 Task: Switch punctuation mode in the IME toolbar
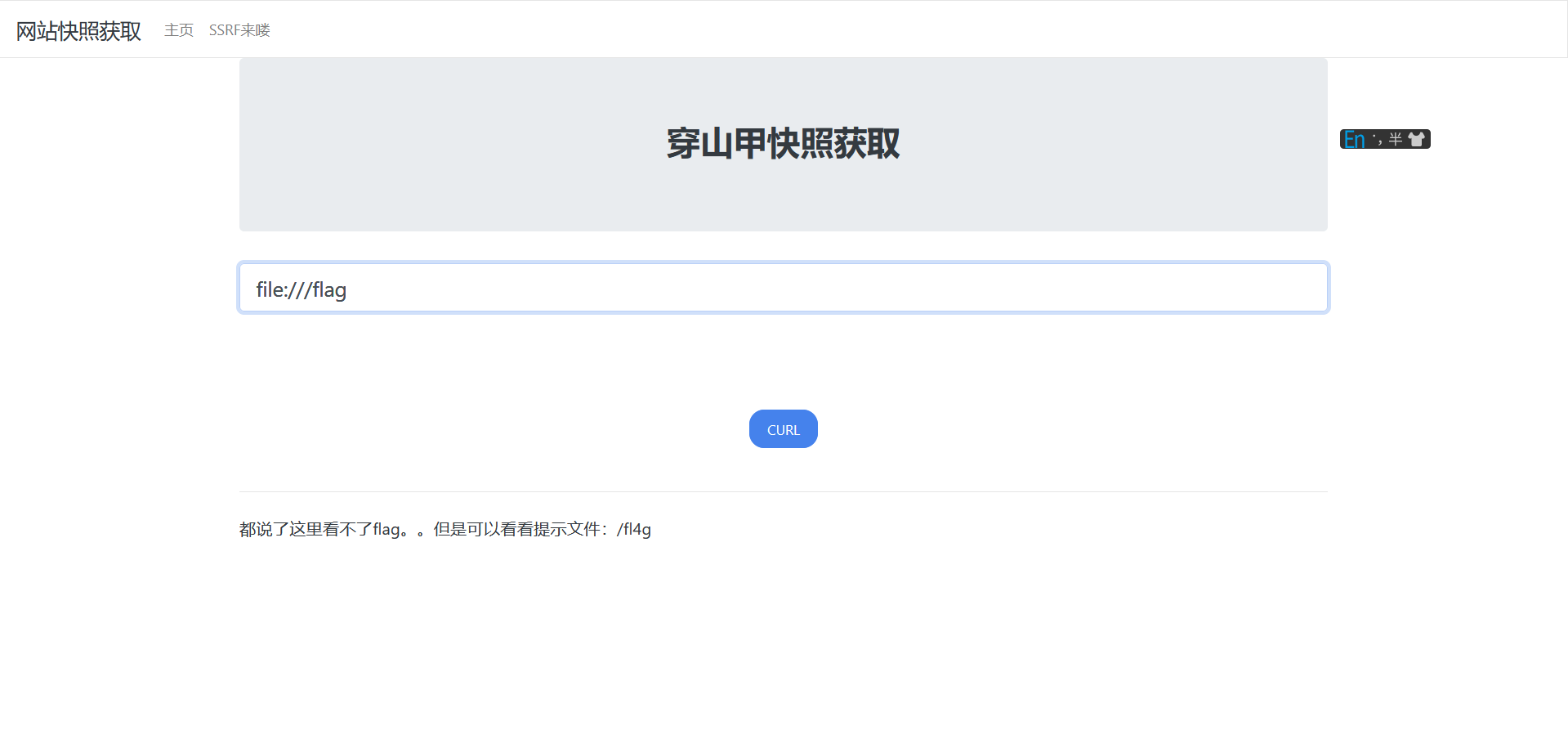[x=1378, y=140]
